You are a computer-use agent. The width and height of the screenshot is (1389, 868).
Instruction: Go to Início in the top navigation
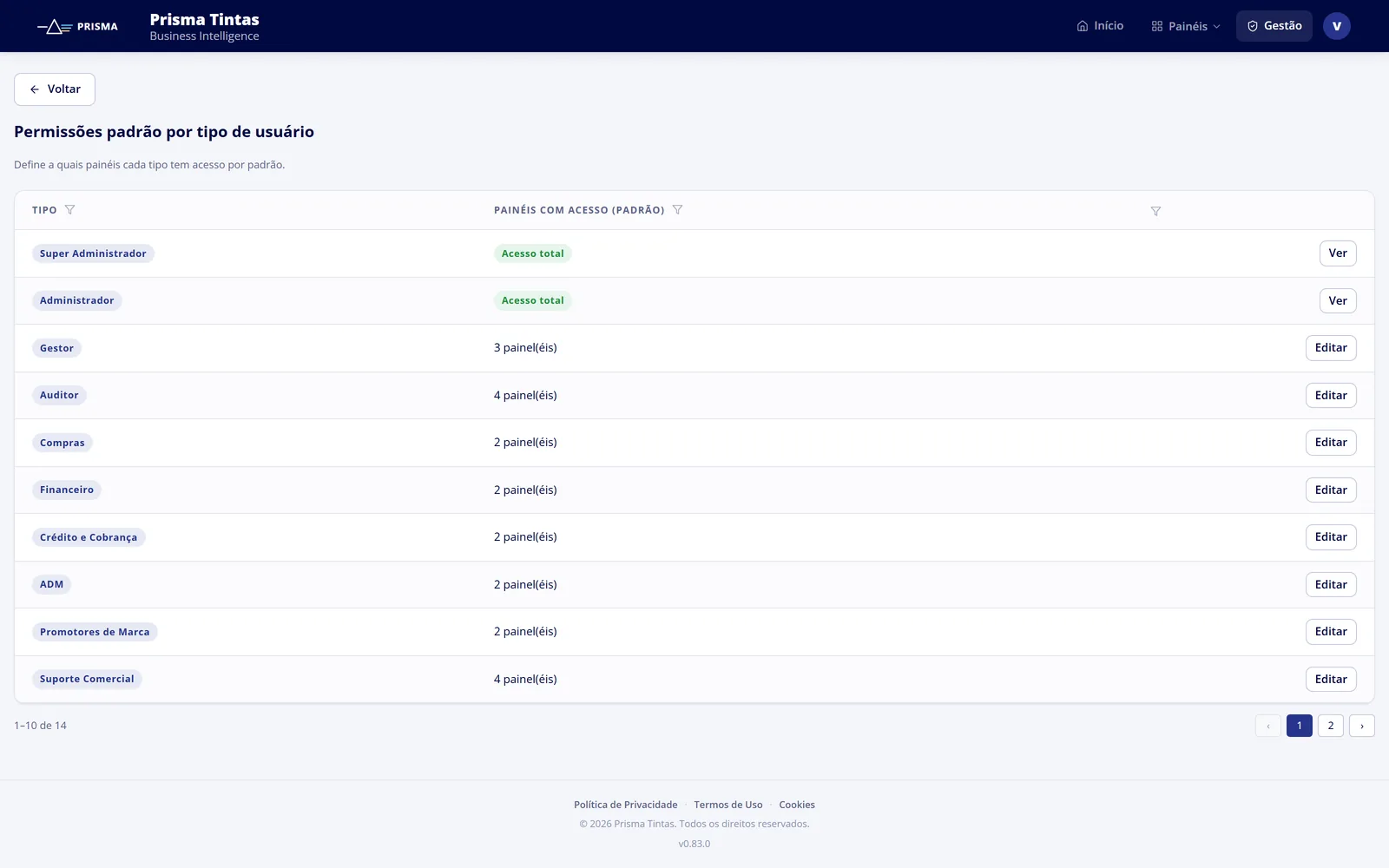(x=1100, y=26)
